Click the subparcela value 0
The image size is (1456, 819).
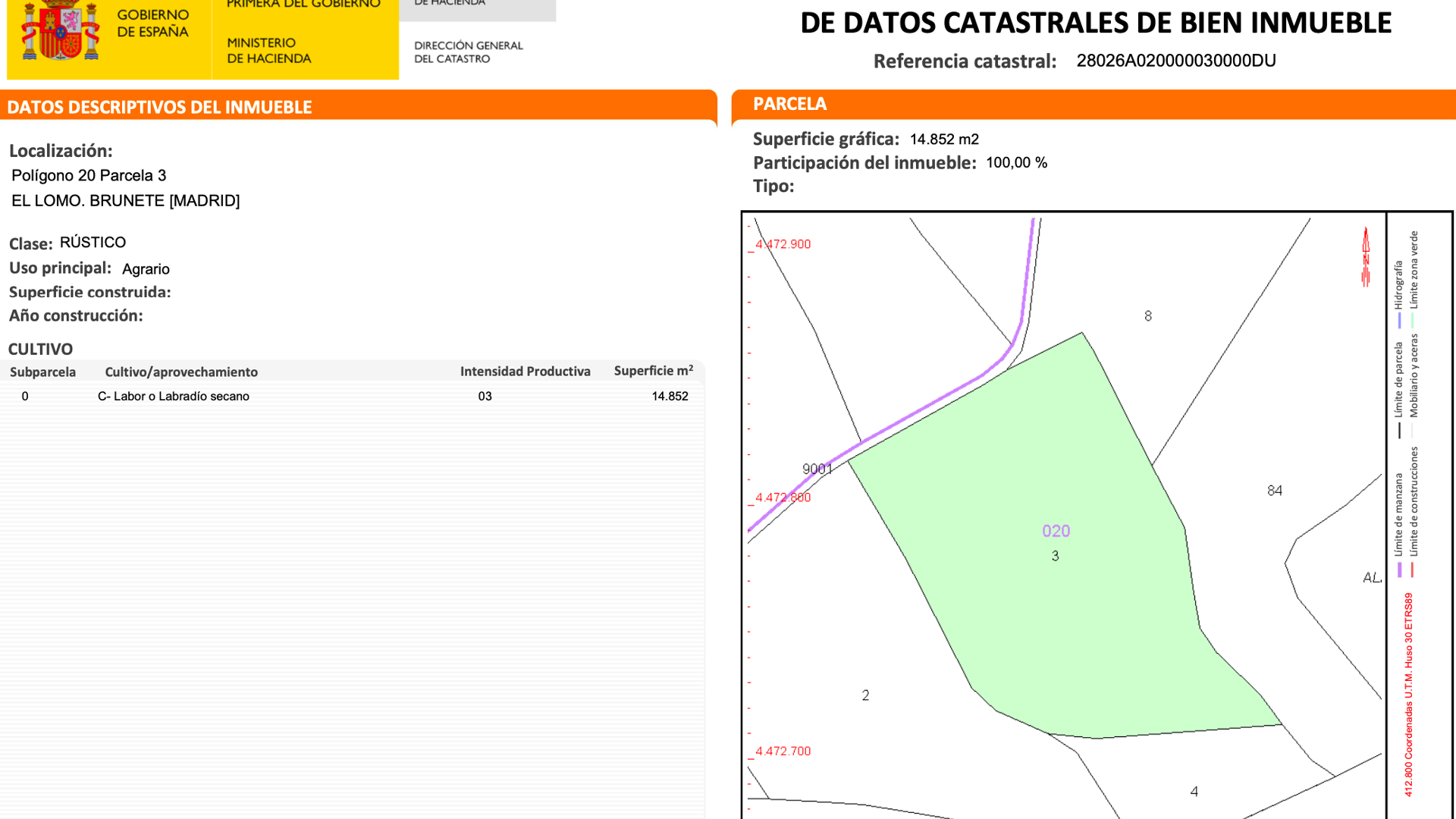click(x=25, y=397)
